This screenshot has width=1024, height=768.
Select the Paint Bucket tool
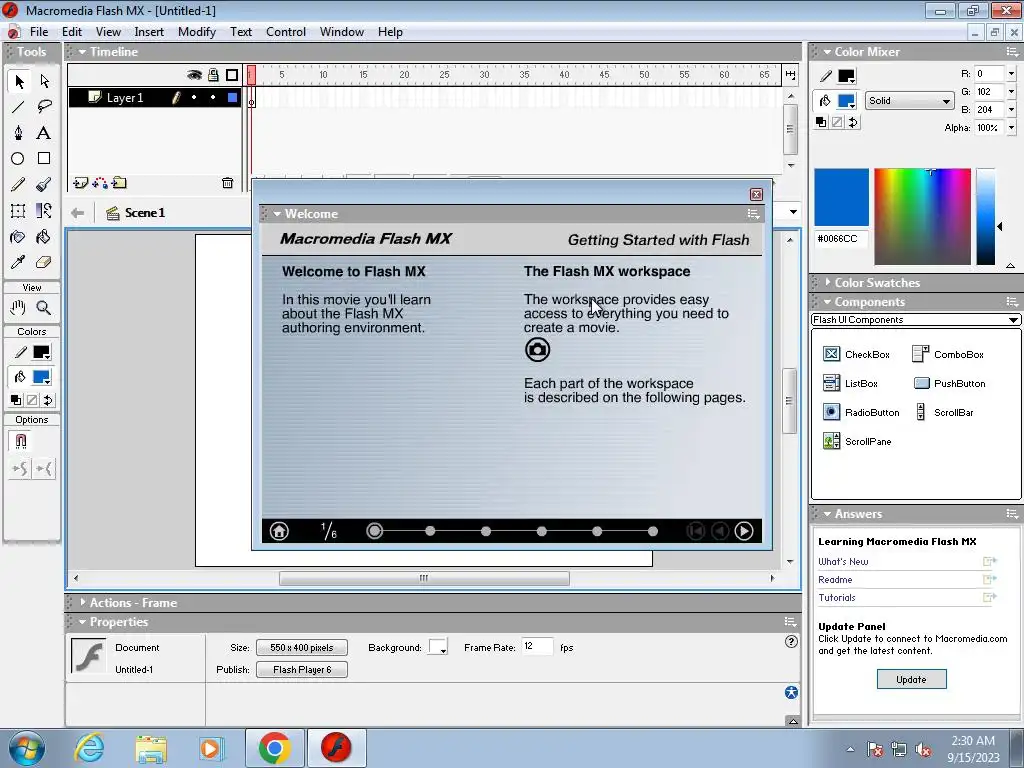tap(44, 236)
